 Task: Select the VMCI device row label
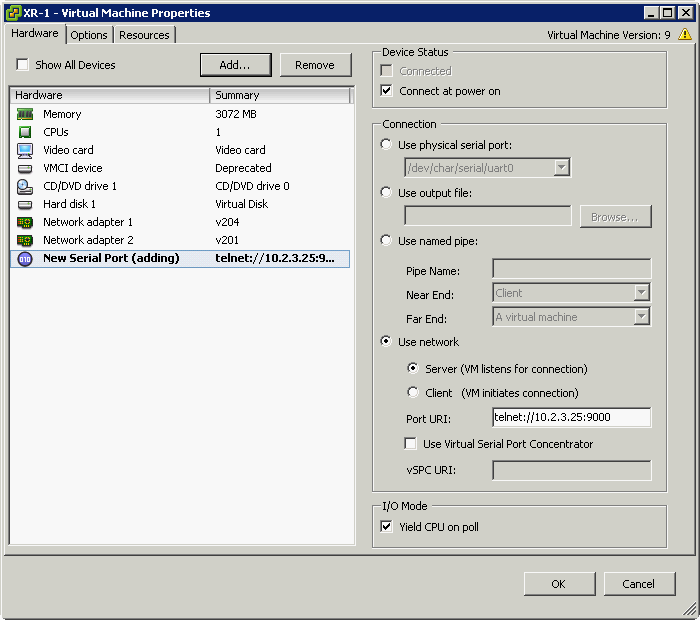tap(73, 168)
